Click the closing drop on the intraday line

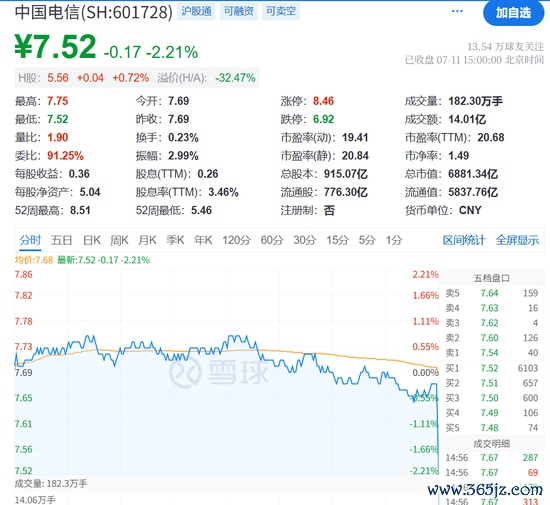click(x=438, y=428)
